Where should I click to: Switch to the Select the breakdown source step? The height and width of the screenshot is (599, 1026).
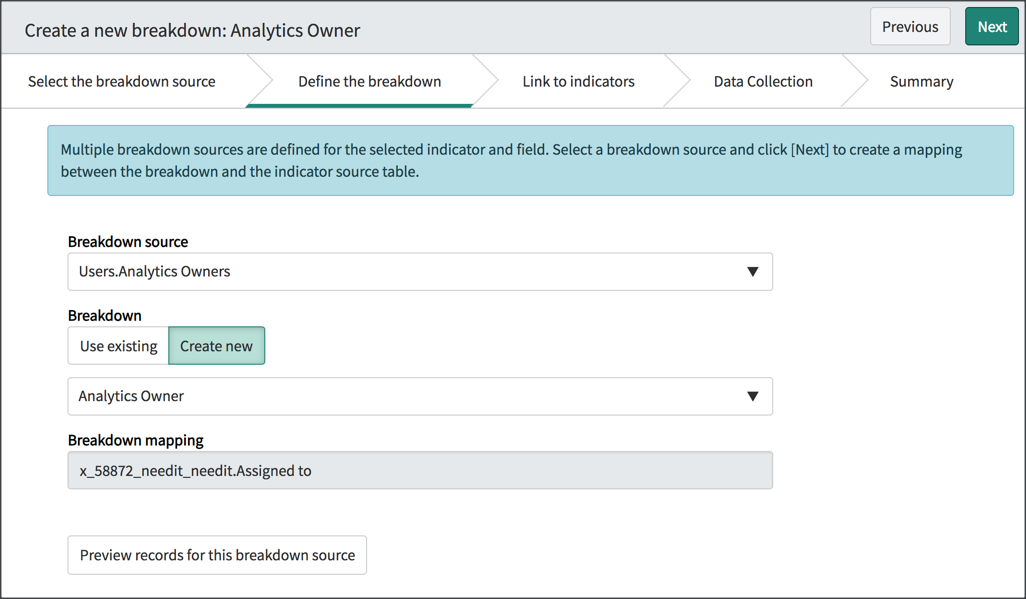[122, 81]
